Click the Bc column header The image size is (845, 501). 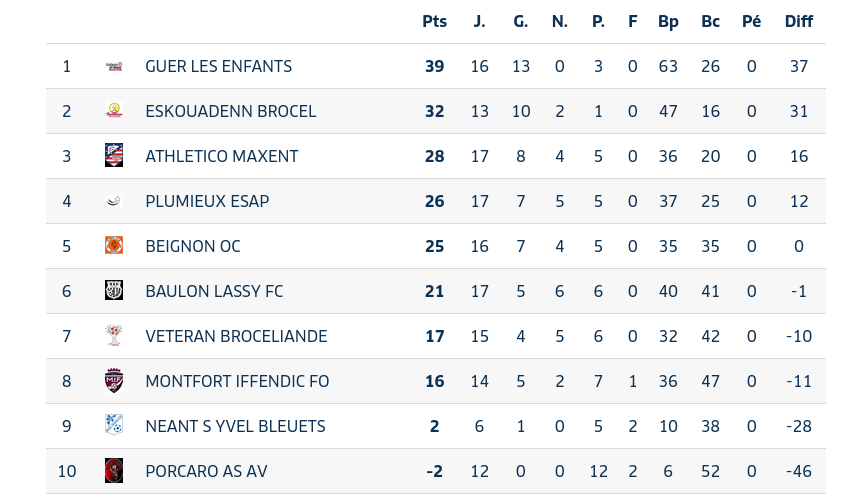pos(710,21)
